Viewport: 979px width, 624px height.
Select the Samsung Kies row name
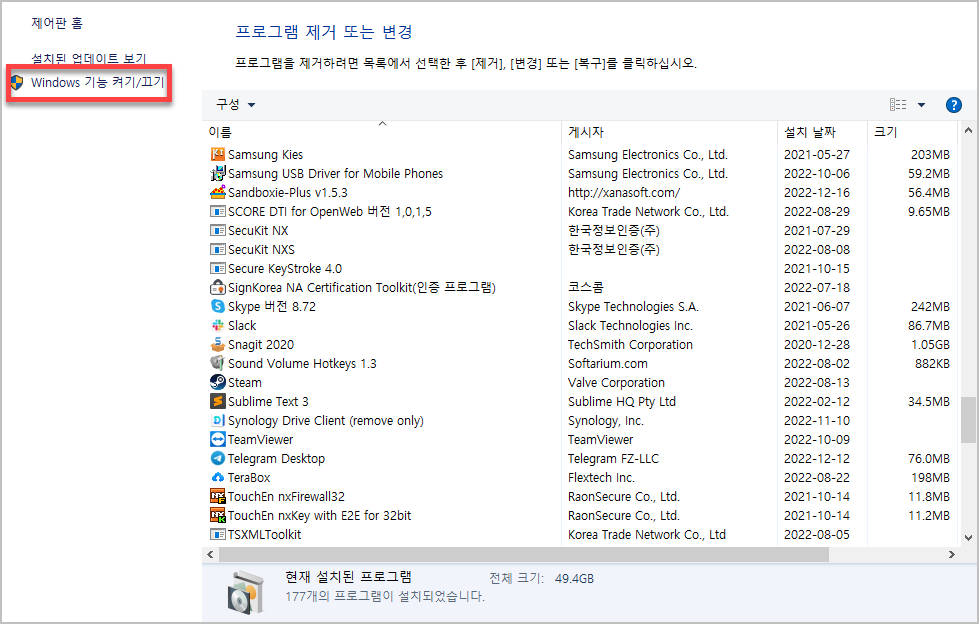(265, 154)
